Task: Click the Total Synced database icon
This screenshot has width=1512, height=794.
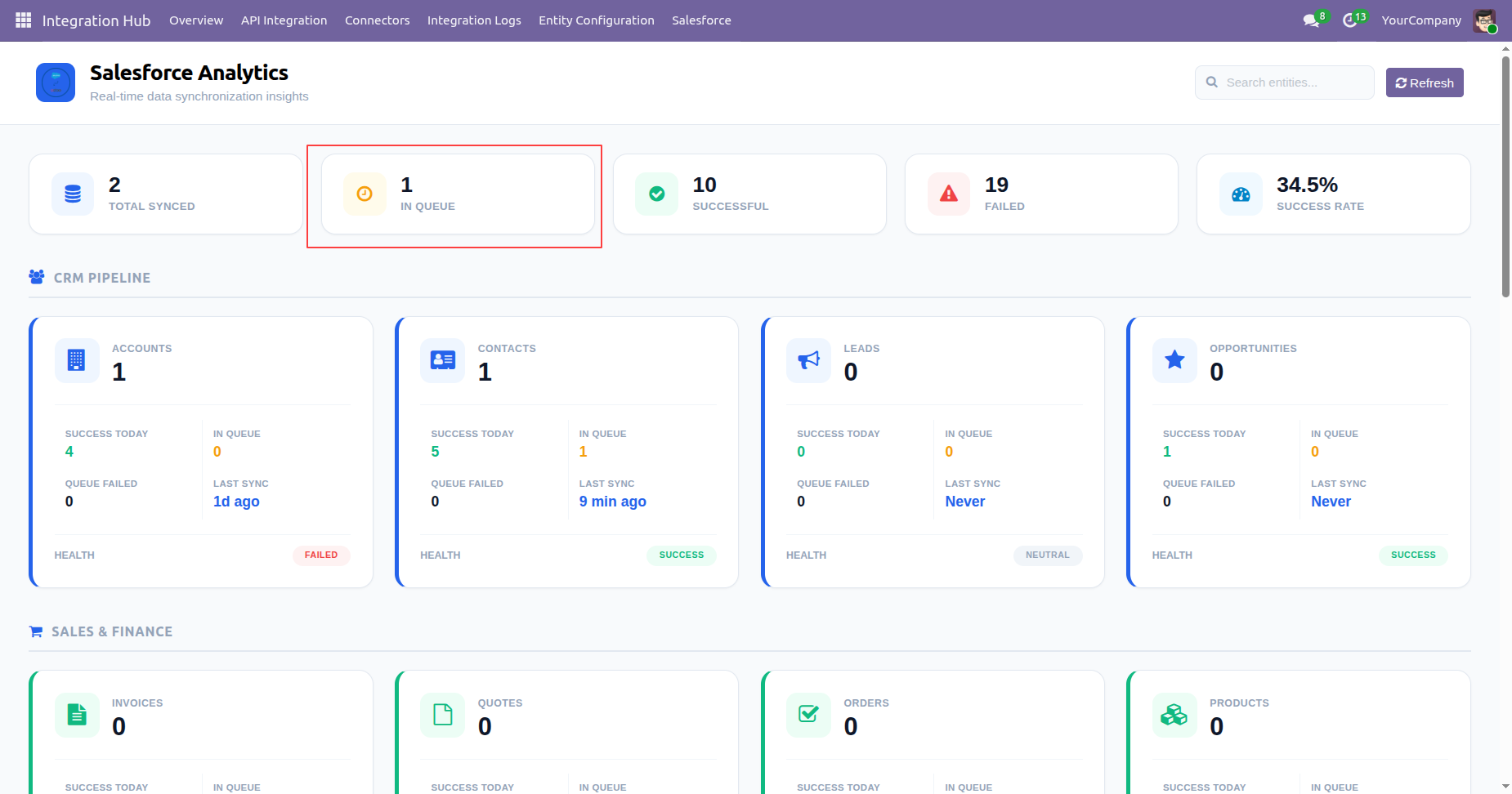Action: (73, 194)
